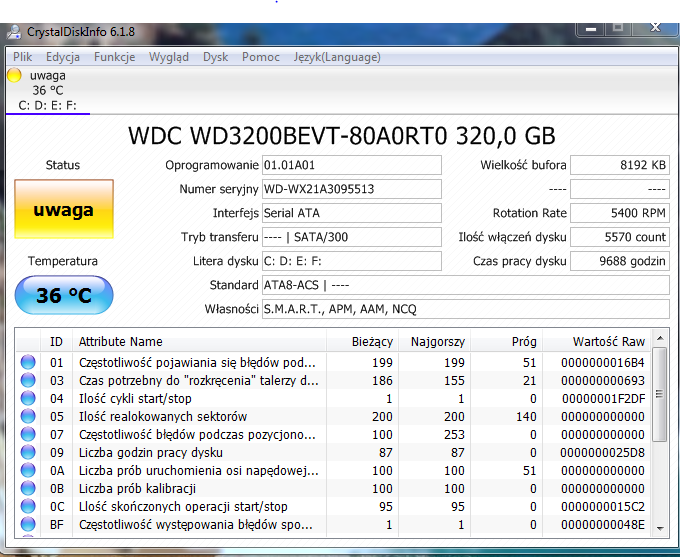
Task: Click the serial number field WD-WX21A3095513
Action: 352,189
